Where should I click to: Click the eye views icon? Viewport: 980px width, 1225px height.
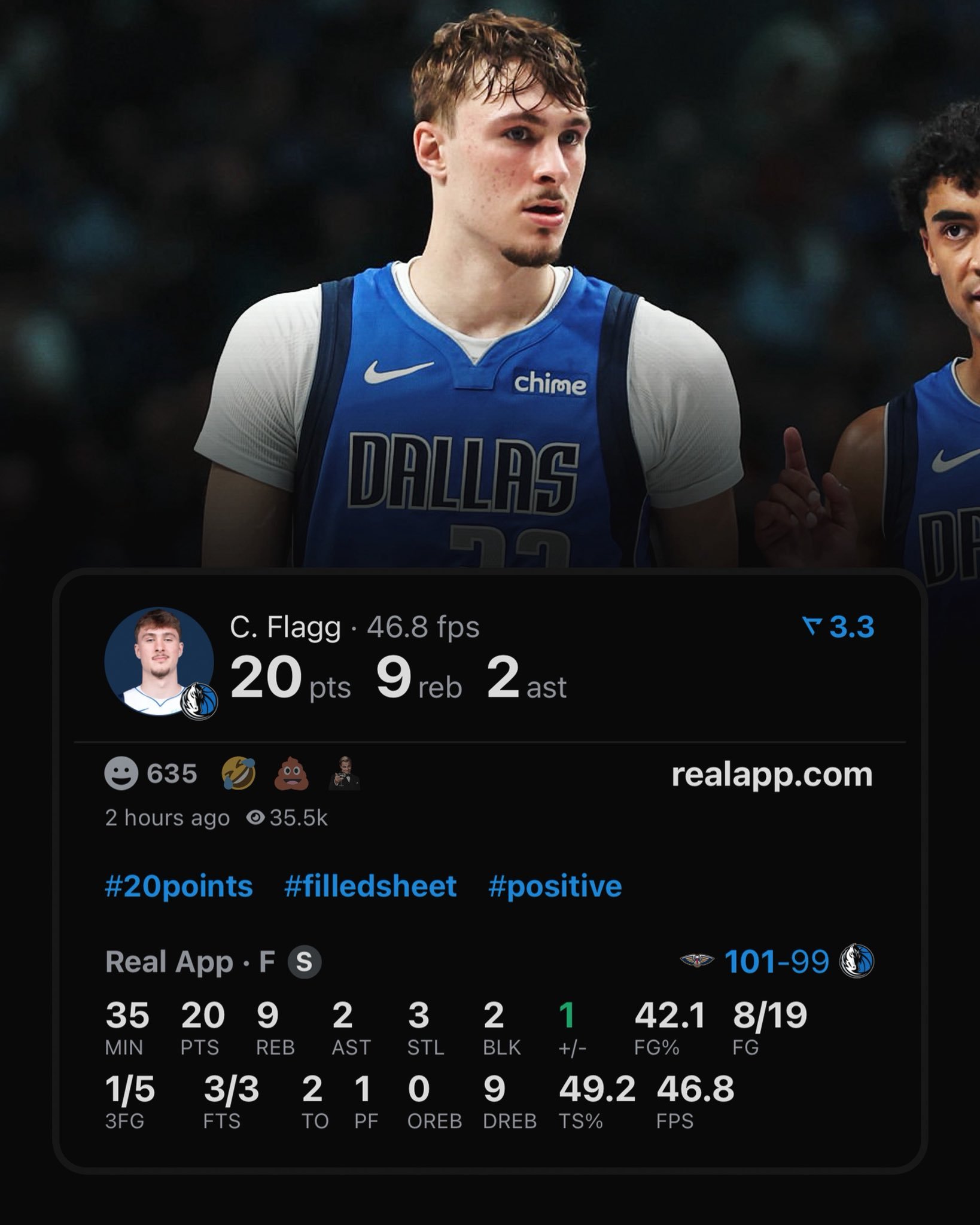pos(255,818)
